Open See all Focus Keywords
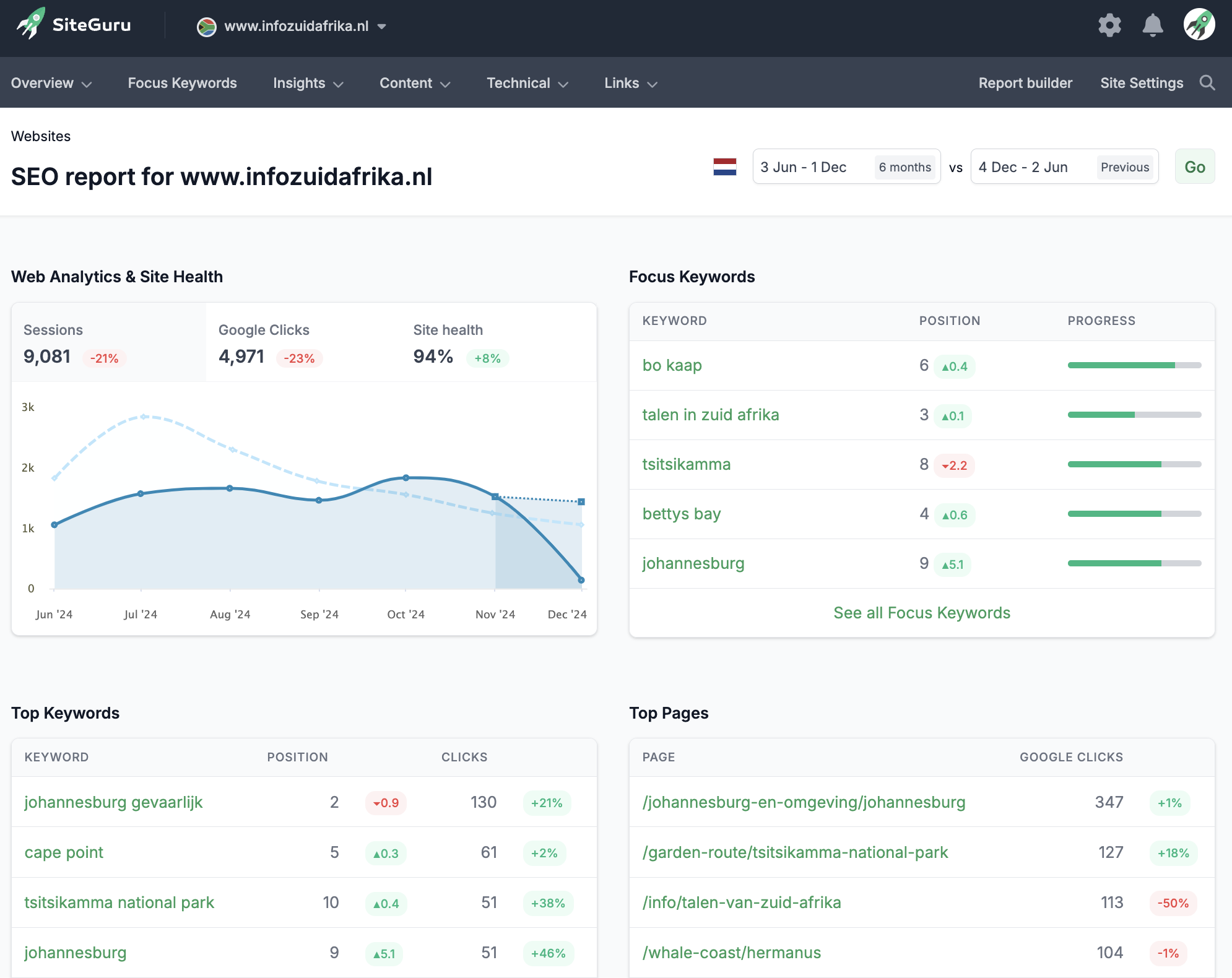This screenshot has width=1232, height=978. [921, 613]
